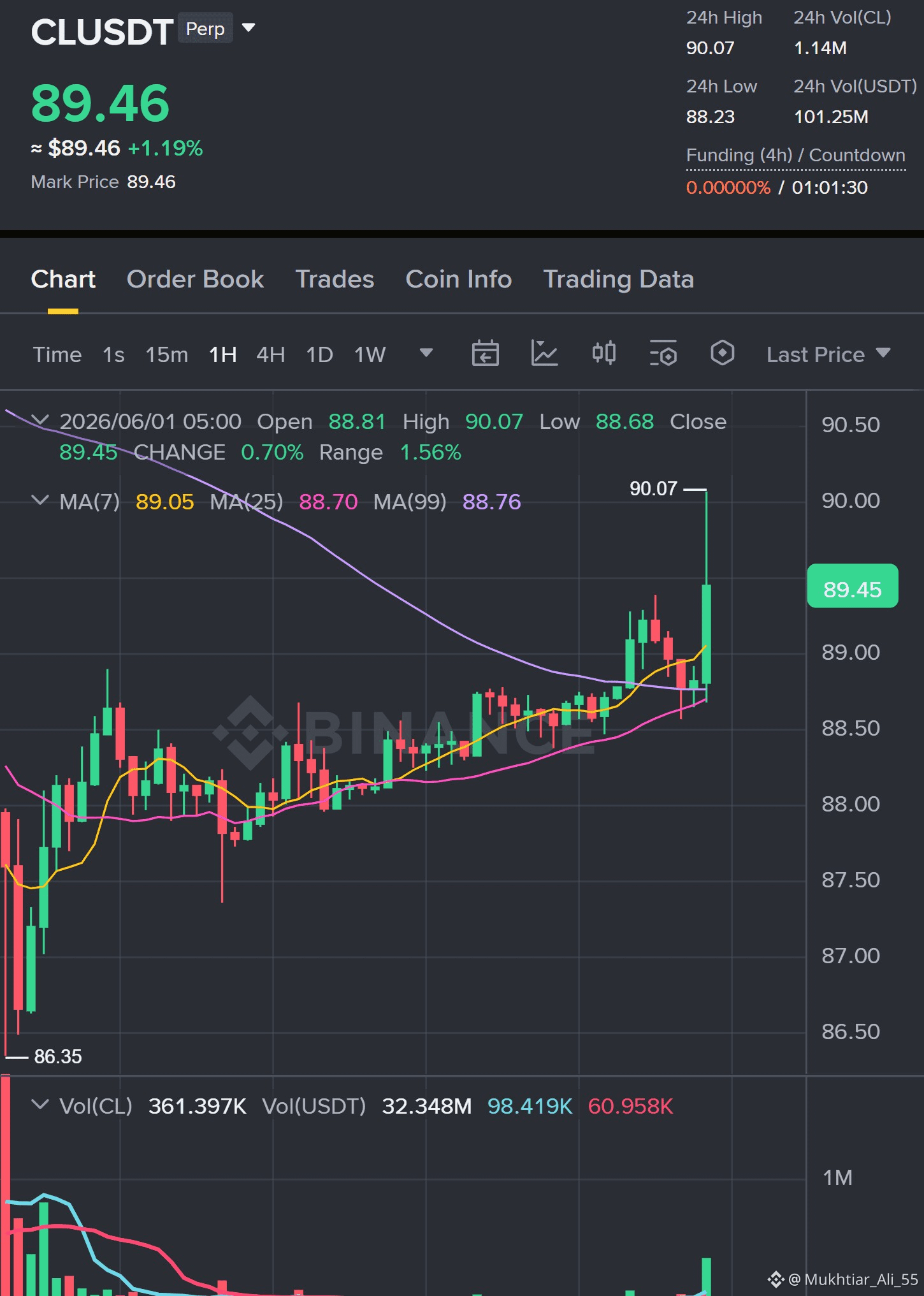Tap the cyan volume MA value 98.419K
Viewport: 924px width, 1296px height.
coord(530,1106)
